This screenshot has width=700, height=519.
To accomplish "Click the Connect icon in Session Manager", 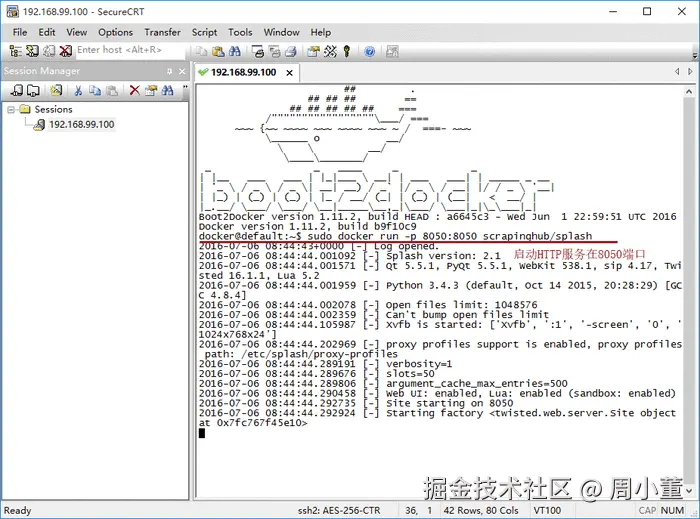I will point(17,91).
